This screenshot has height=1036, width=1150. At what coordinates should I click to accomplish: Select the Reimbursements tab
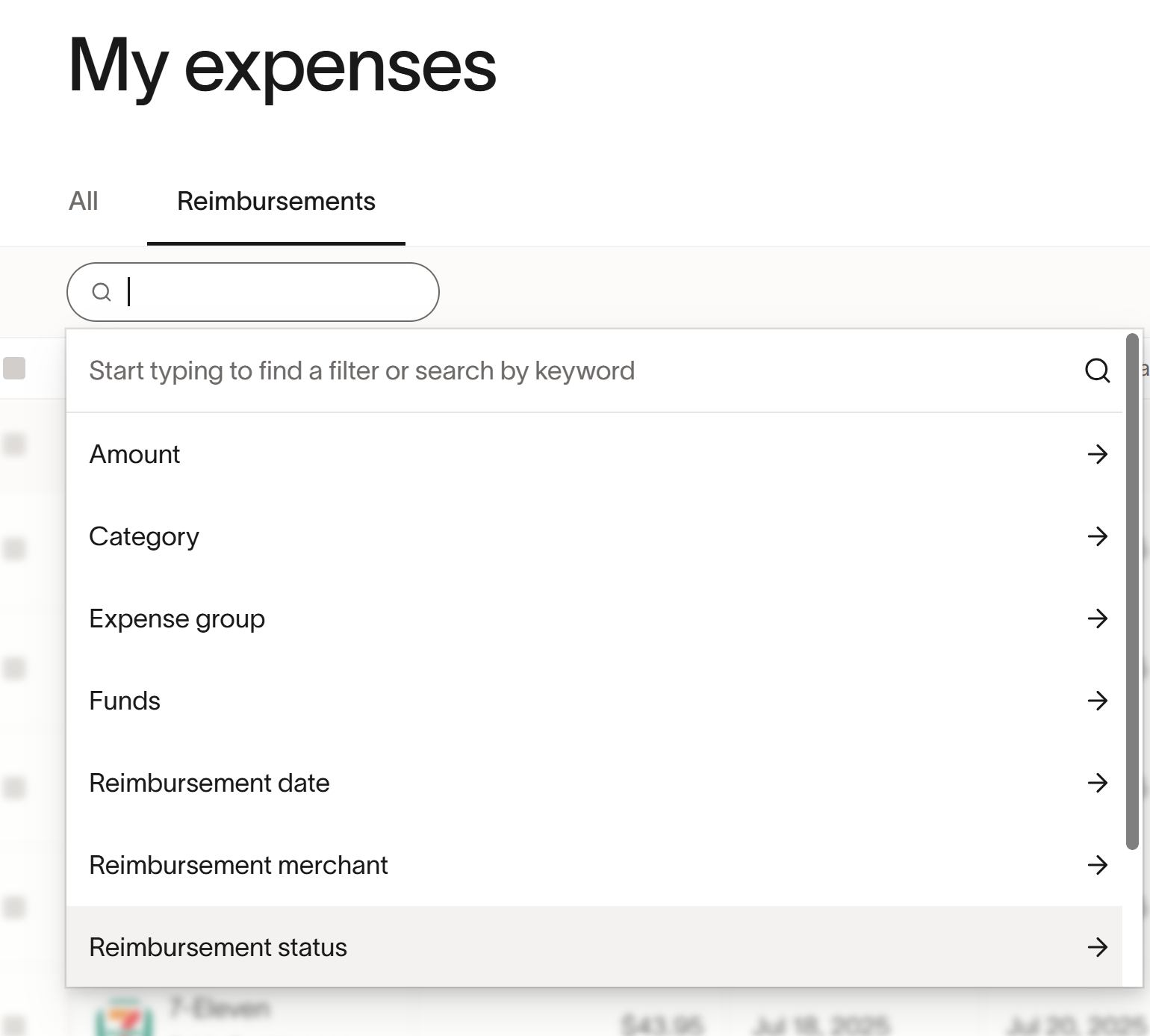tap(276, 202)
